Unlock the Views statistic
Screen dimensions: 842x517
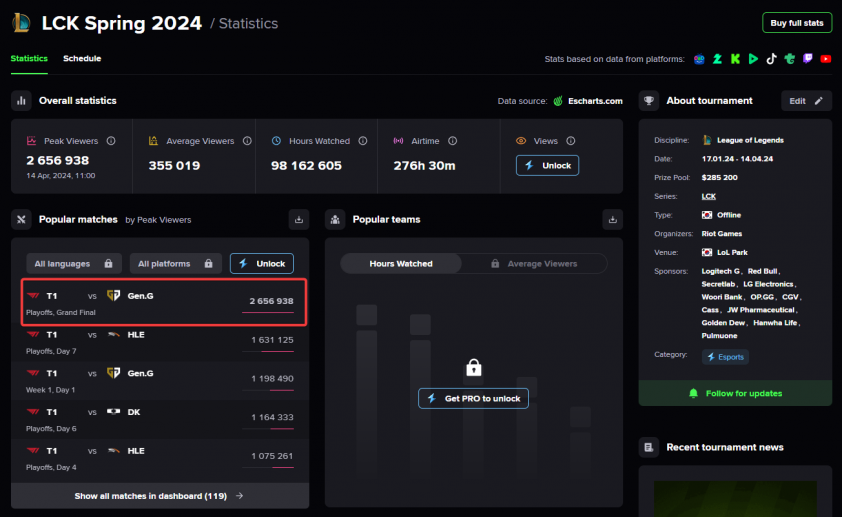coord(547,165)
